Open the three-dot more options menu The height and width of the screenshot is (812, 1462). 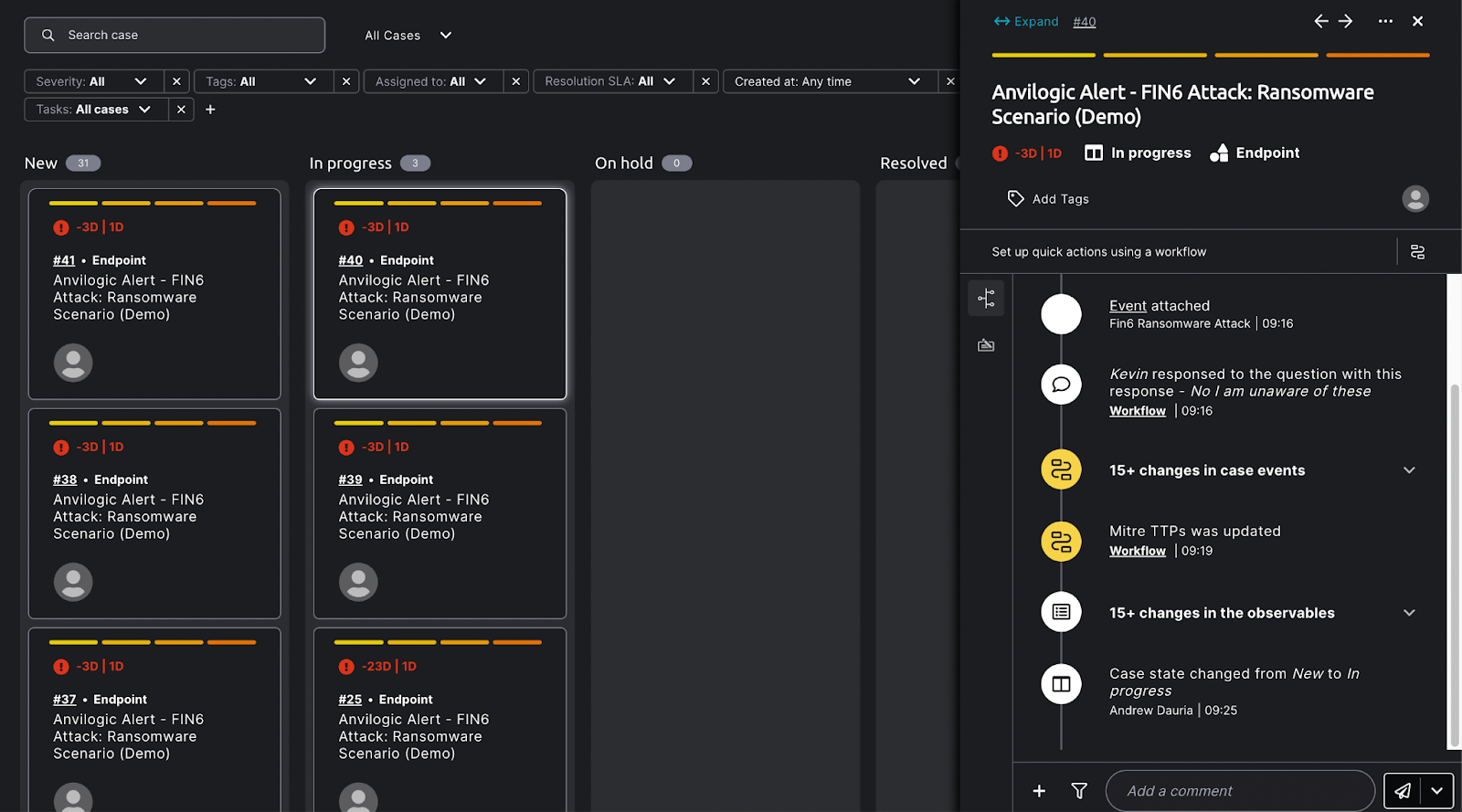1385,21
